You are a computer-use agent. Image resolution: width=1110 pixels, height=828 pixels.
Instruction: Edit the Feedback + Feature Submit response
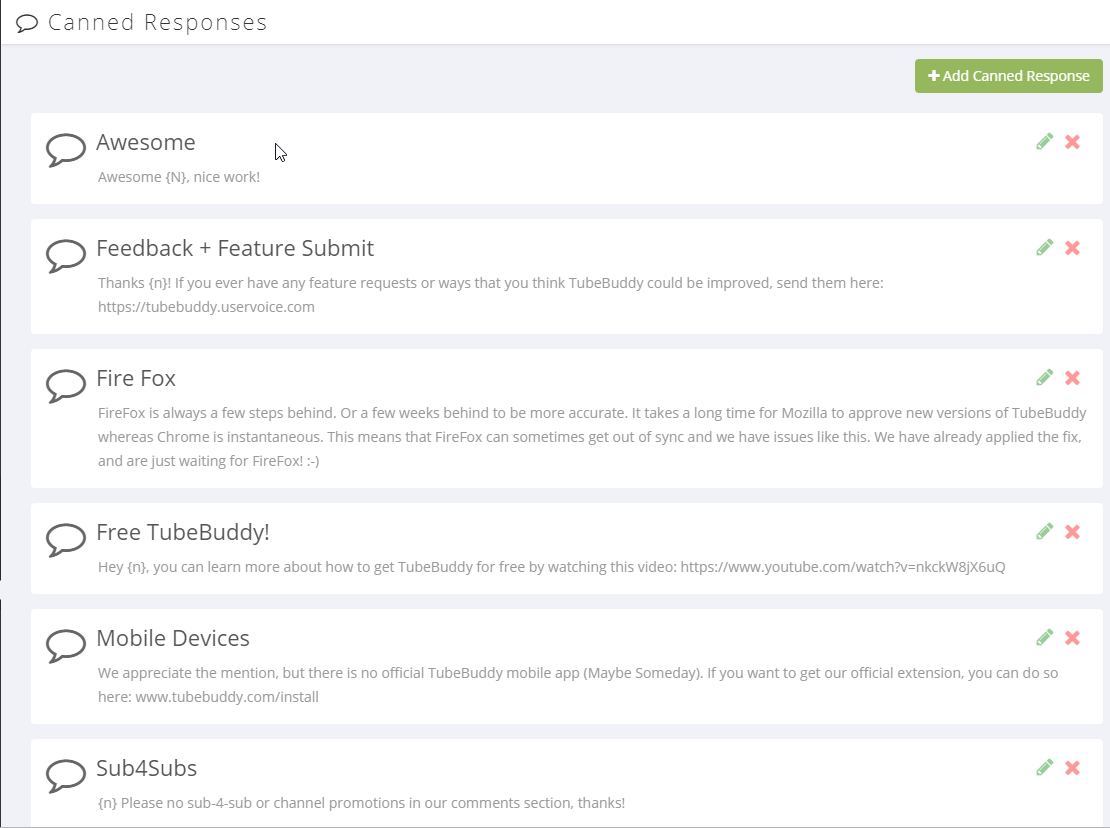pos(1045,248)
